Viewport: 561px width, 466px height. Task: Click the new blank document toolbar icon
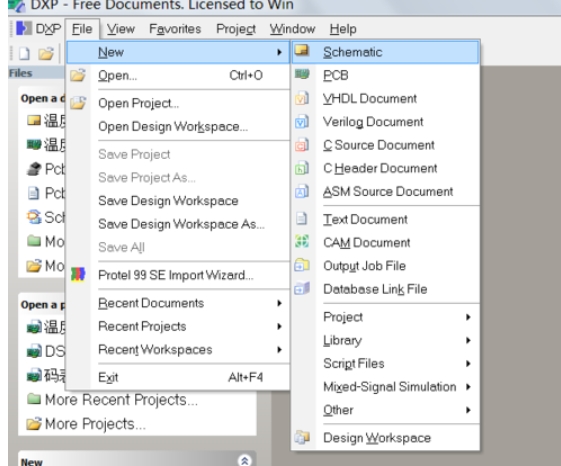point(24,53)
